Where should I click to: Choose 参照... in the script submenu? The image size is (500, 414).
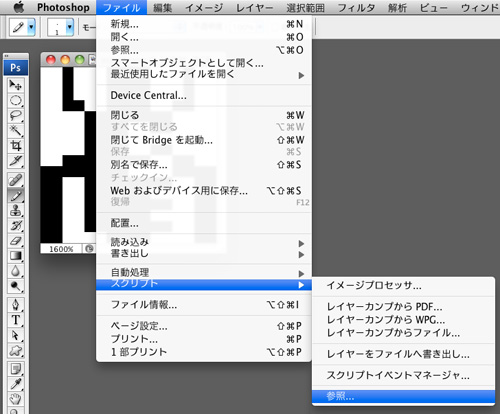pyautogui.click(x=403, y=397)
